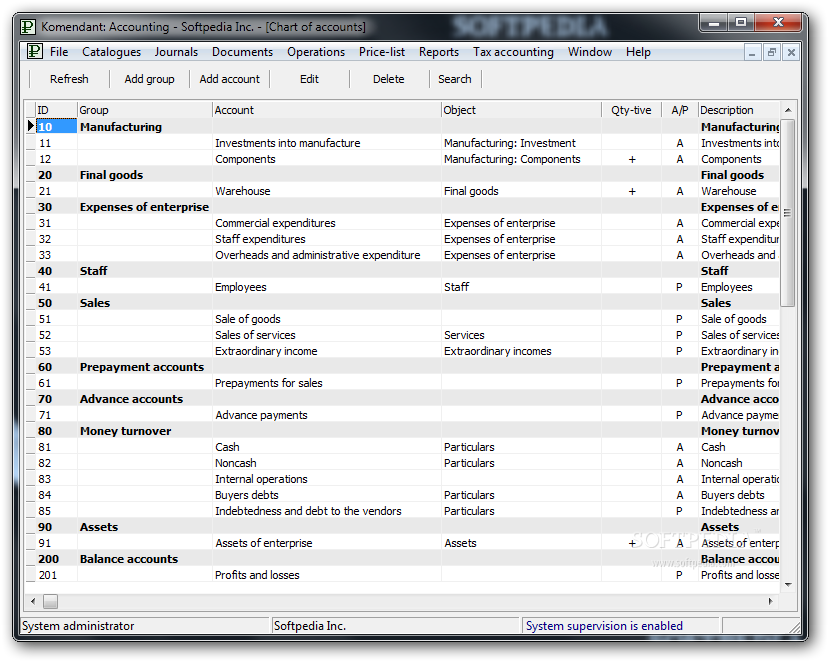Select 'Indebtedness and debt to the vendors'
829x662 pixels.
[327, 511]
